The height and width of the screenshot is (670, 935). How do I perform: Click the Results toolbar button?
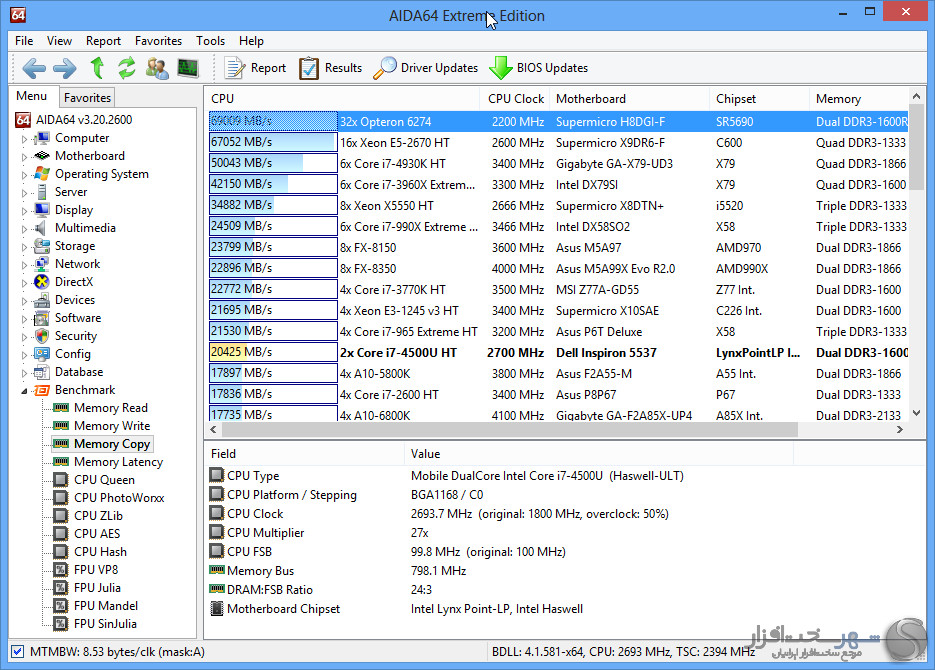pos(331,68)
